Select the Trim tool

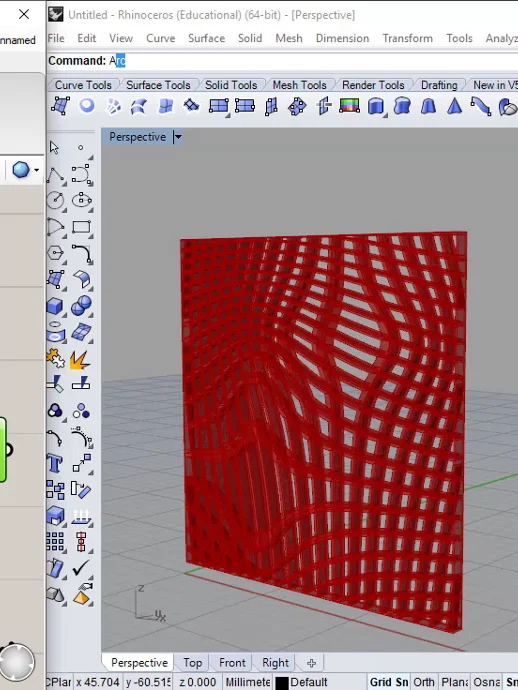(x=55, y=384)
